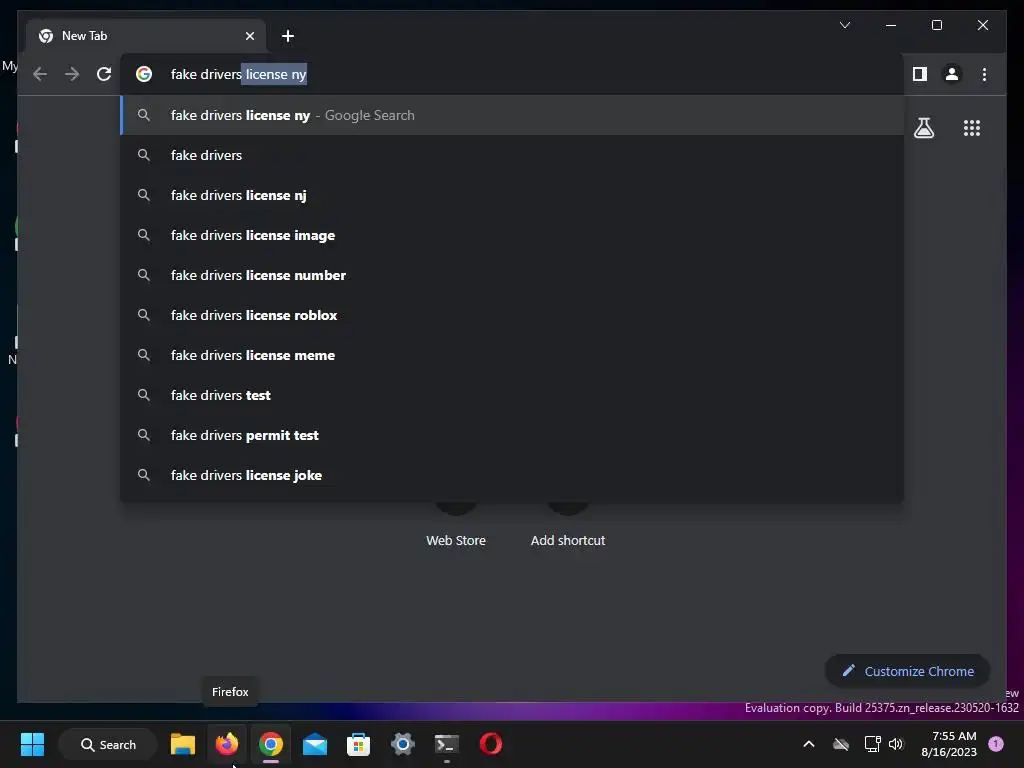Click the Google logo in address bar
The width and height of the screenshot is (1024, 768).
[x=144, y=74]
